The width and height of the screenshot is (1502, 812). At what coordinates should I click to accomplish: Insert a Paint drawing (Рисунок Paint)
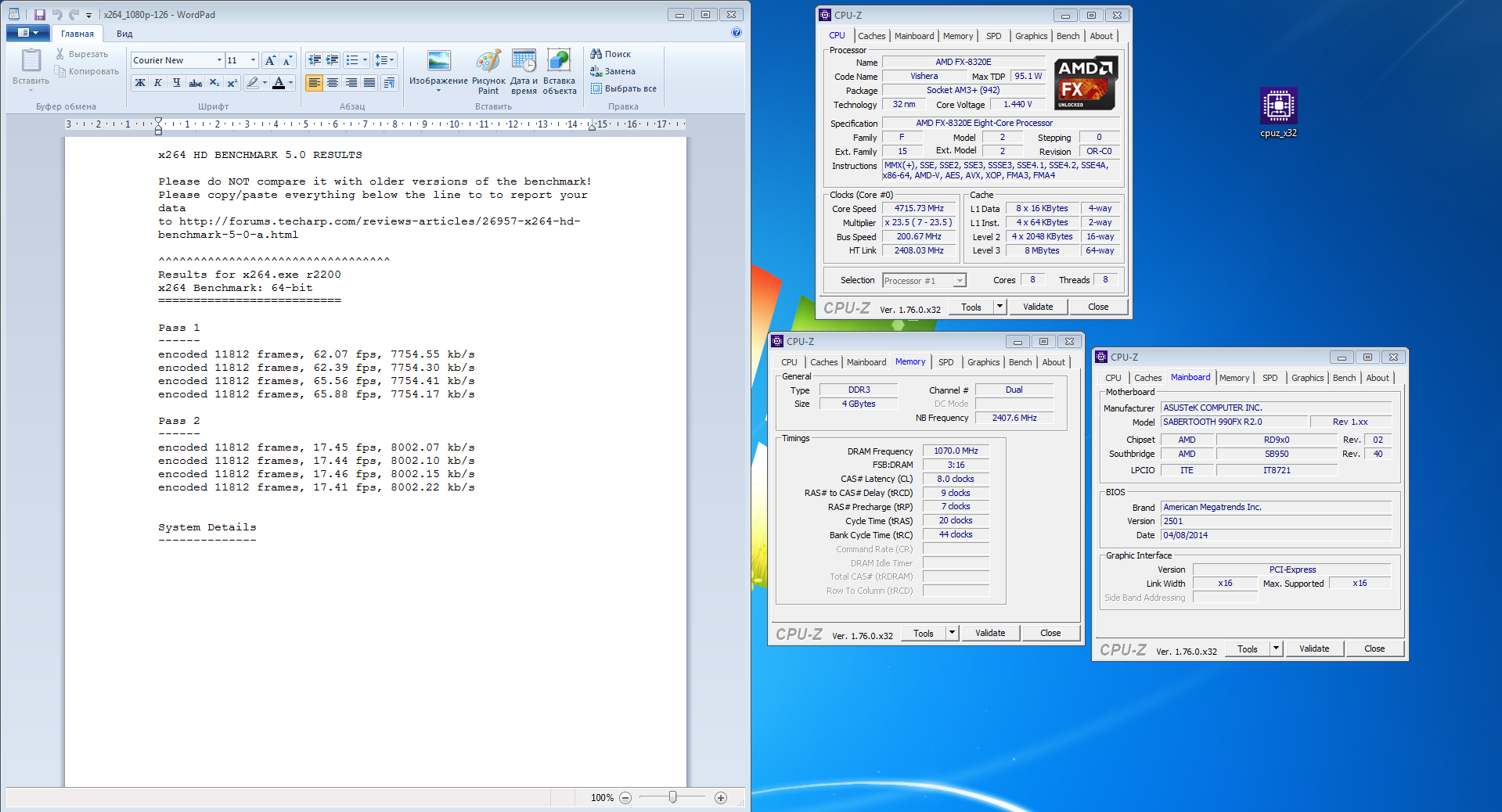(x=488, y=72)
